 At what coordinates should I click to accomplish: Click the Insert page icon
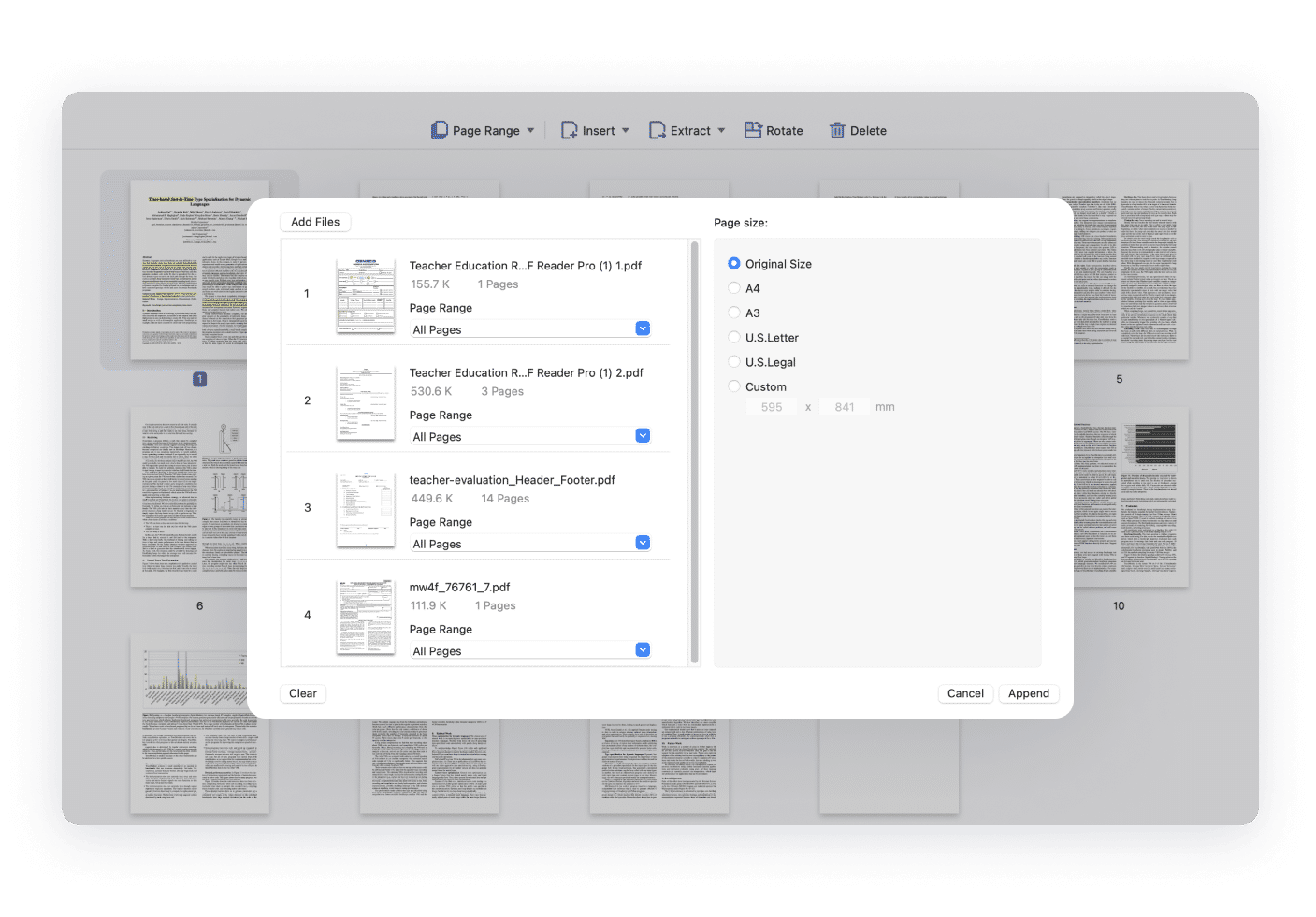[569, 131]
